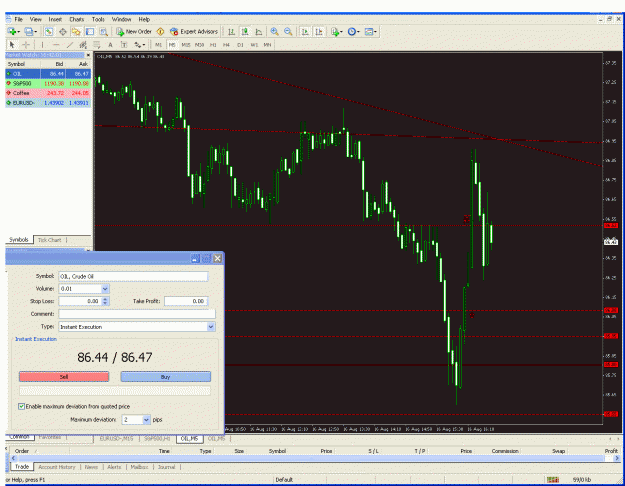Select the Crosshair tool
The width and height of the screenshot is (625, 486).
coord(26,45)
